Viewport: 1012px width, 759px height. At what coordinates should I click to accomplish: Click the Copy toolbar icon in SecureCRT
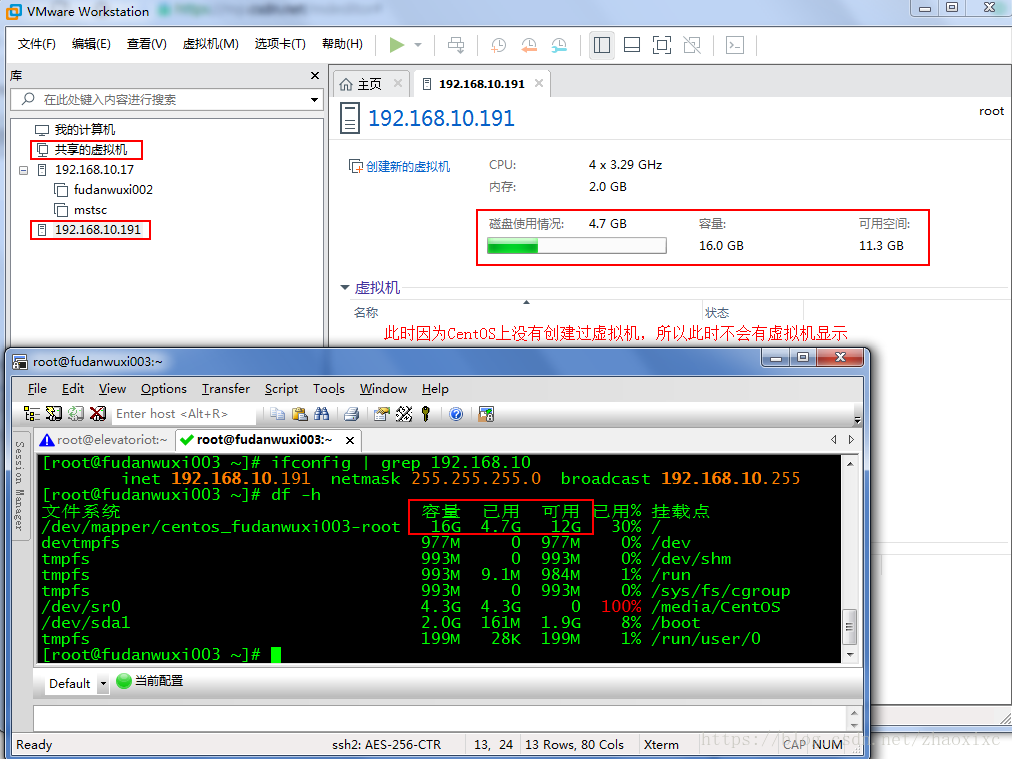(x=278, y=414)
